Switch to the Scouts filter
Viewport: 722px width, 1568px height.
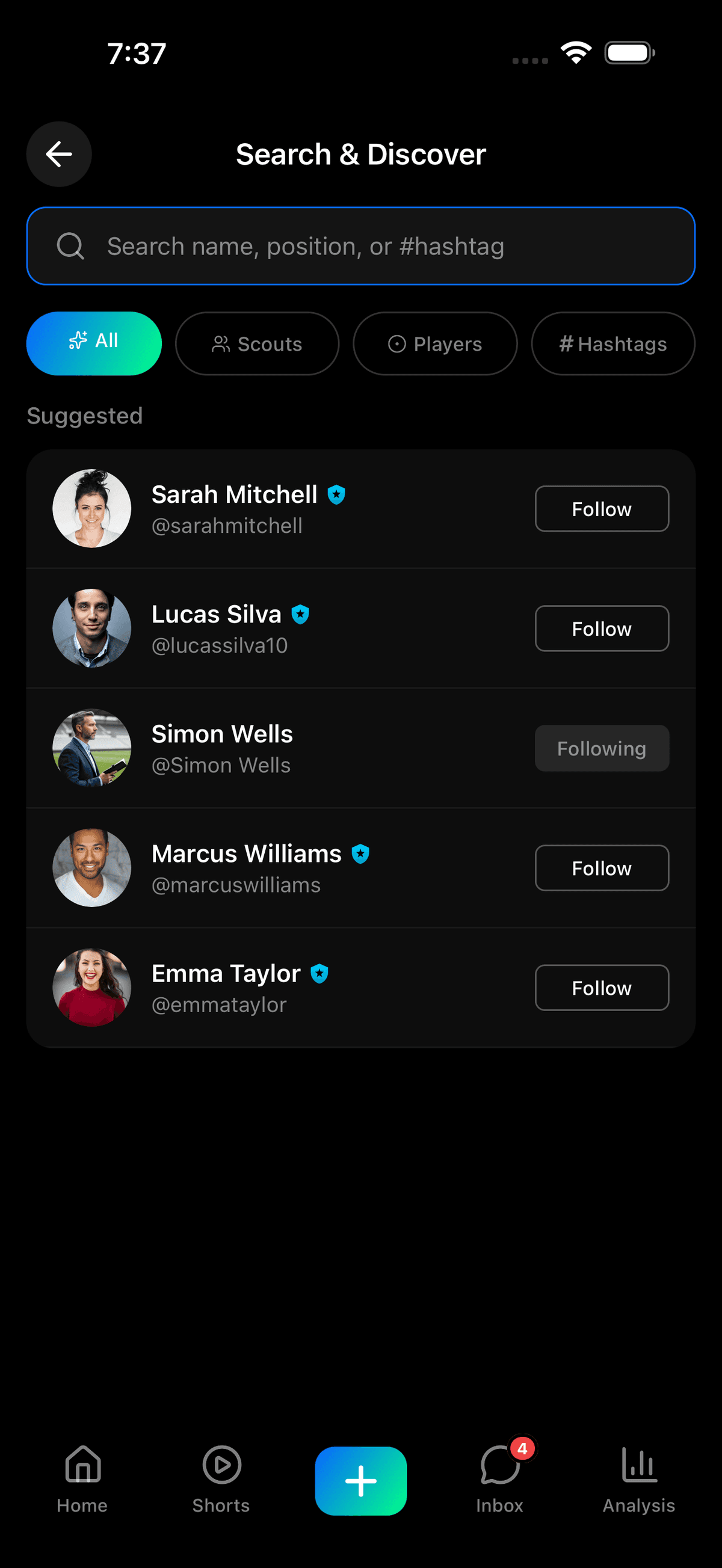[257, 344]
